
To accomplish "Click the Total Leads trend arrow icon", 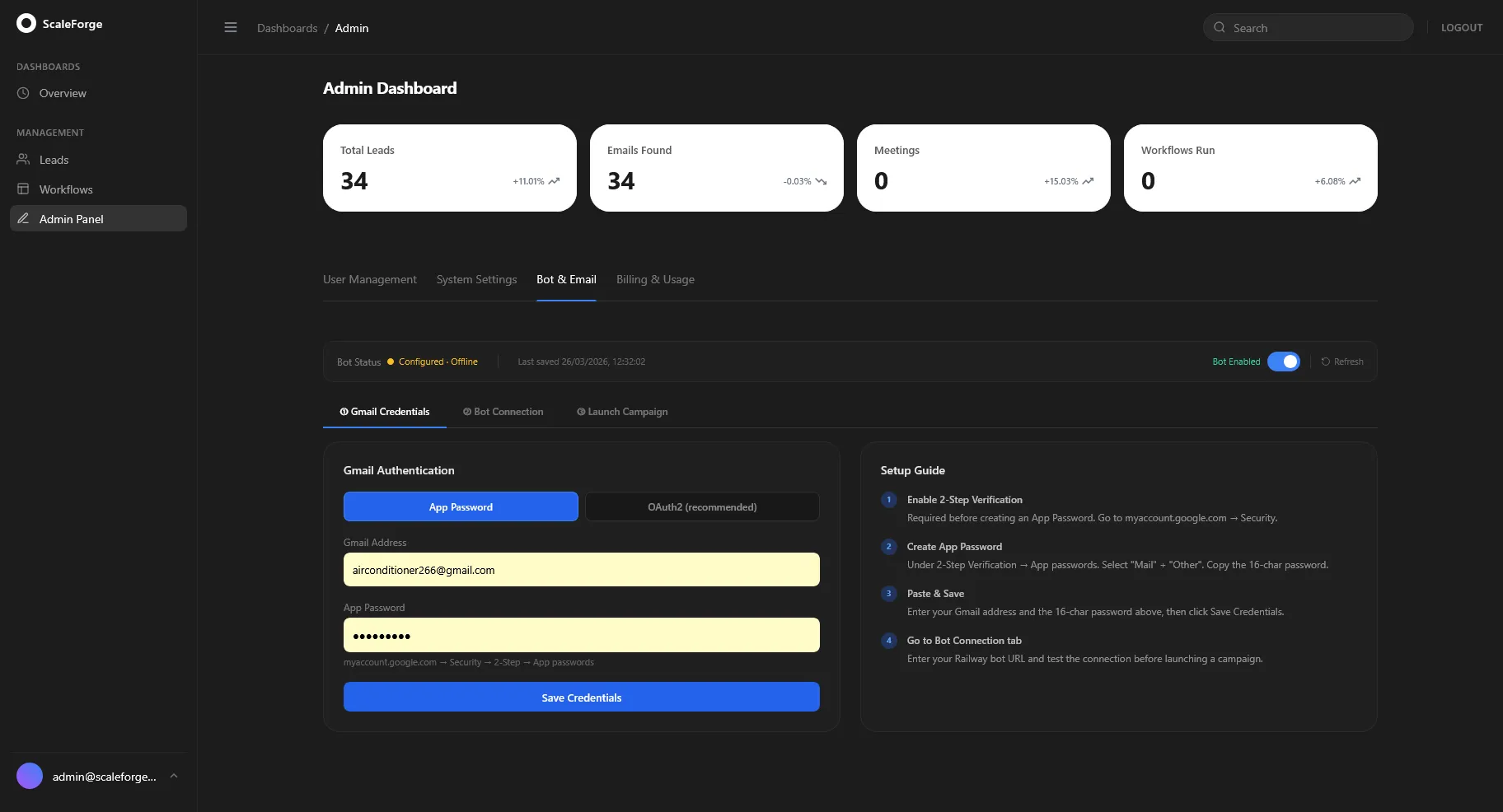I will pyautogui.click(x=554, y=181).
